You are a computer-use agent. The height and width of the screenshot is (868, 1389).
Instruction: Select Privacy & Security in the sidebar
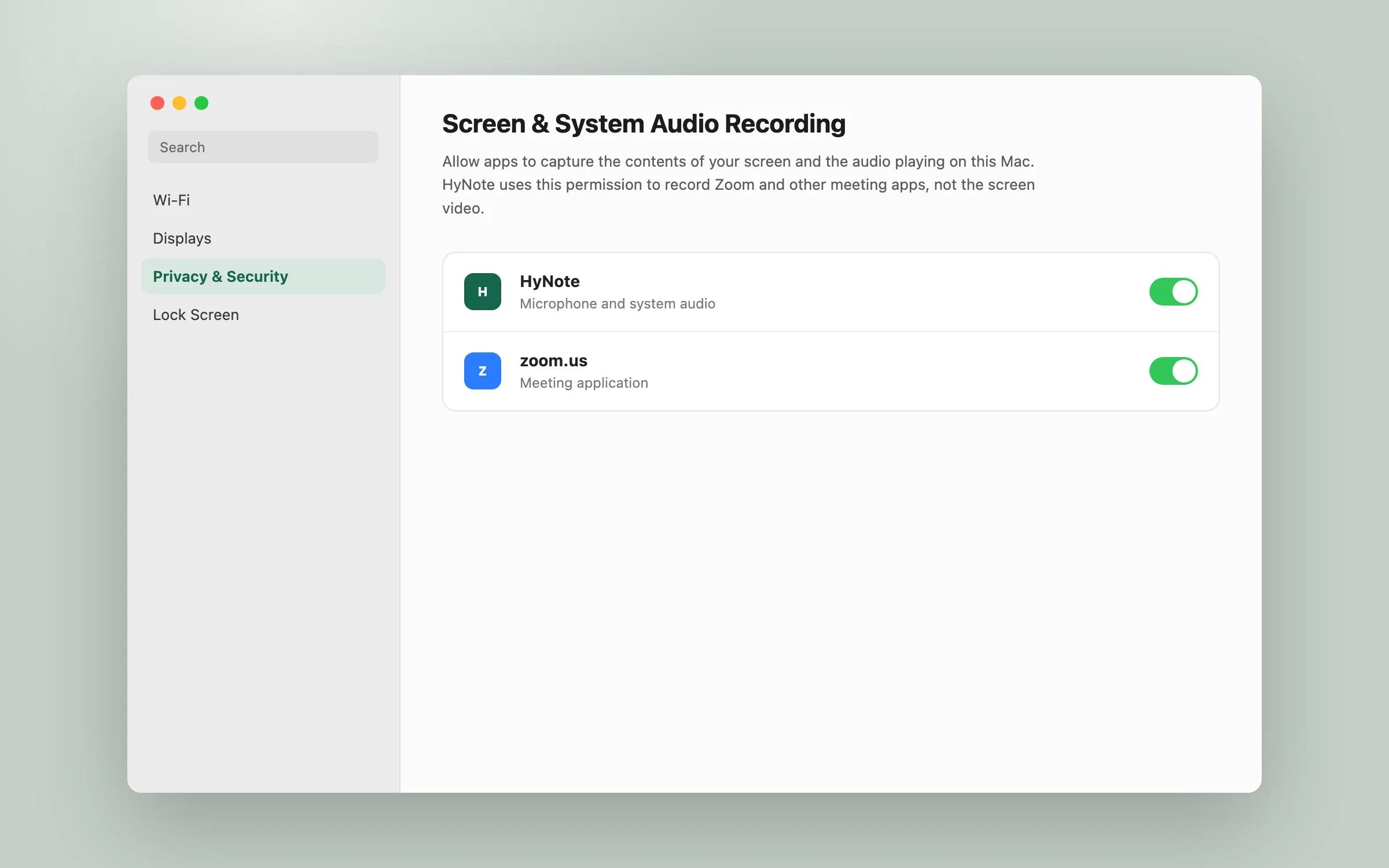pos(263,276)
